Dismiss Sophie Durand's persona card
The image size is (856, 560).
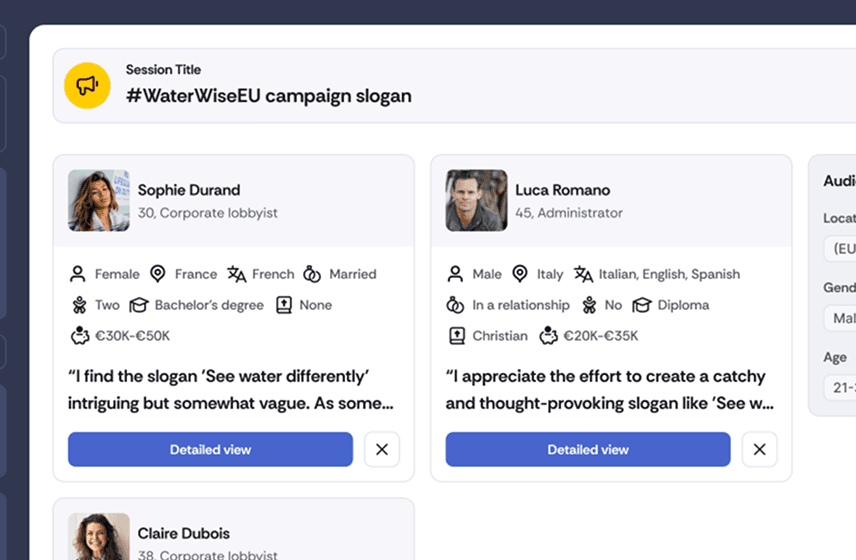click(x=382, y=449)
